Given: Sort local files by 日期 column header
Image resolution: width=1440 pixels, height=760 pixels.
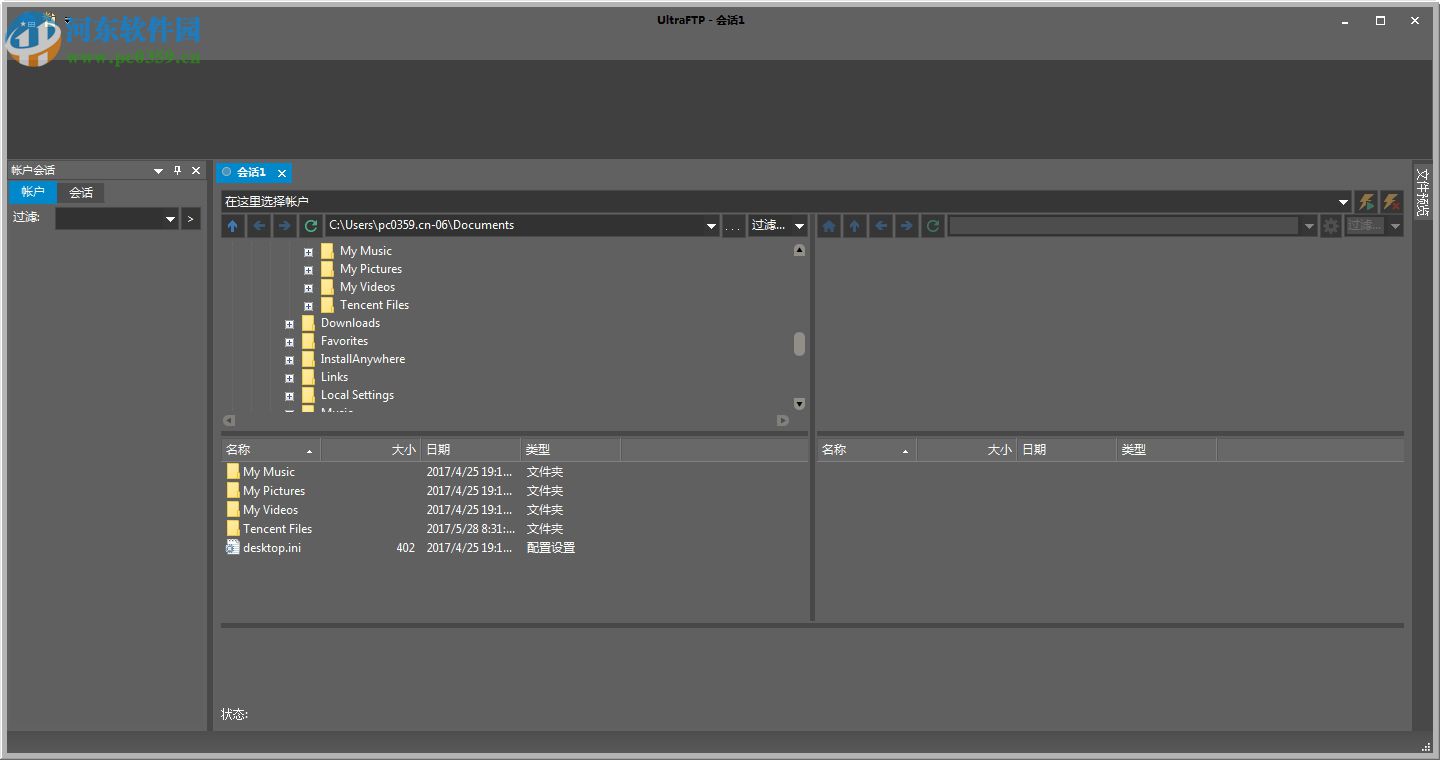Looking at the screenshot, I should 470,450.
